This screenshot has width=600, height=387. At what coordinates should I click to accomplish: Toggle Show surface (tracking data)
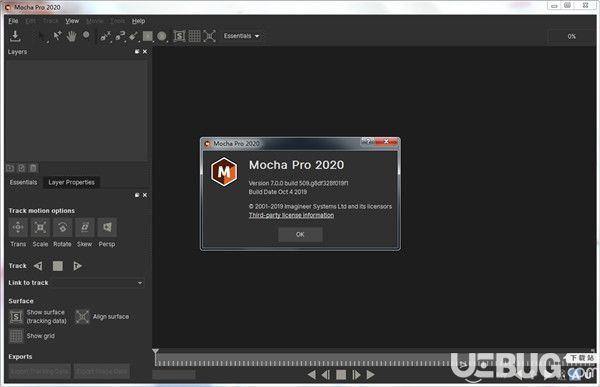tap(16, 317)
